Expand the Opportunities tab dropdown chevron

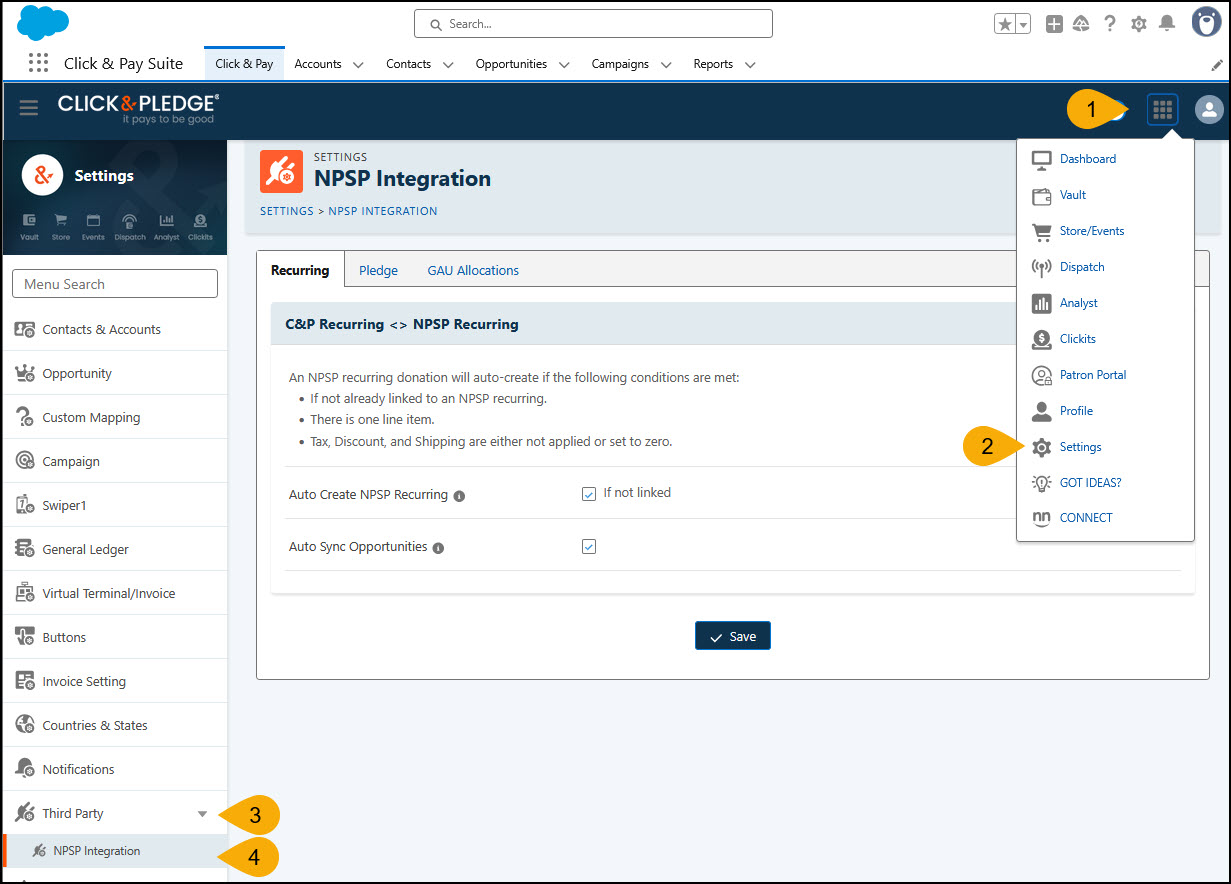coord(564,65)
